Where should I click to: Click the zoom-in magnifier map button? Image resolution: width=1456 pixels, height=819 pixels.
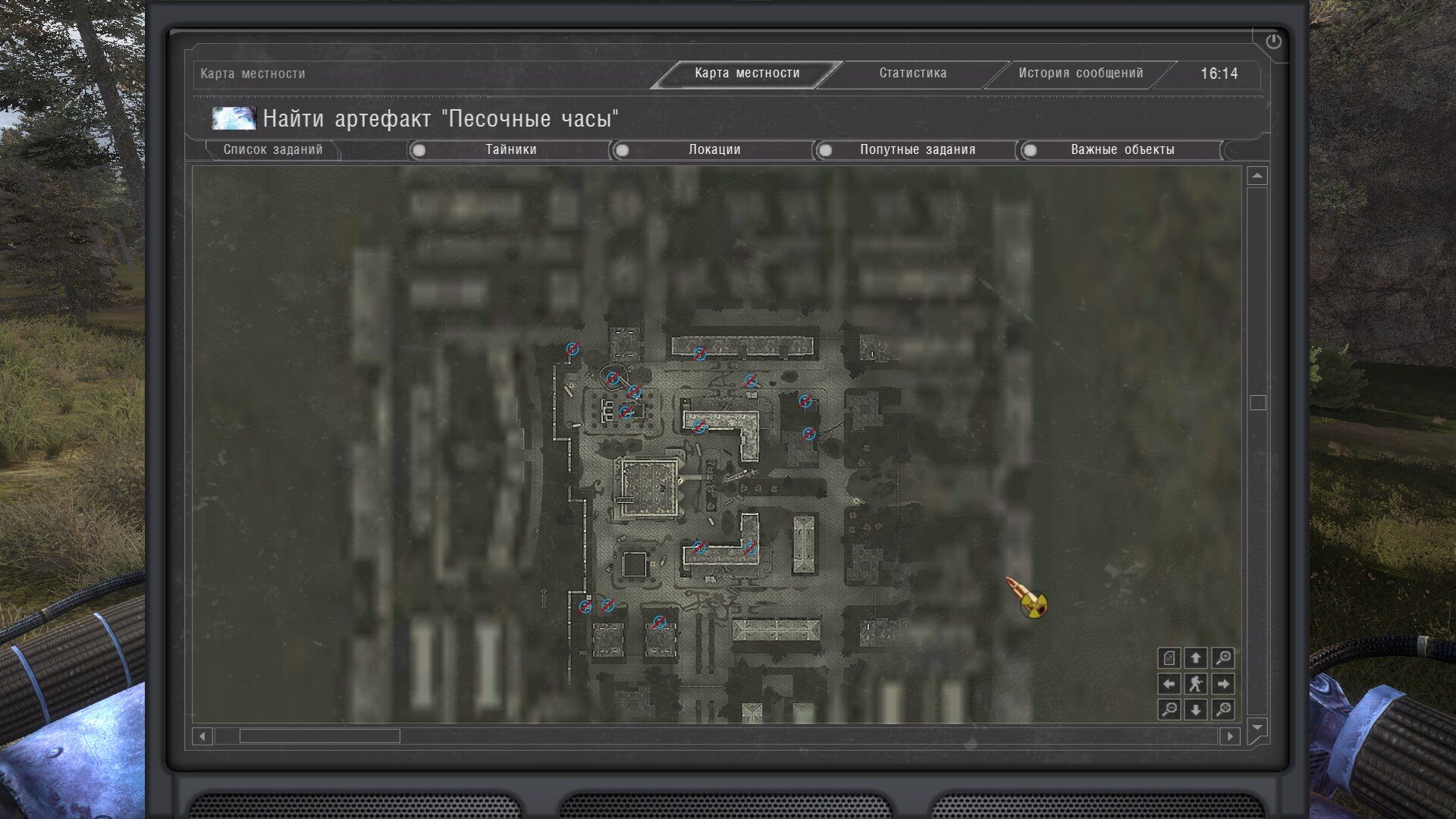tap(1222, 657)
